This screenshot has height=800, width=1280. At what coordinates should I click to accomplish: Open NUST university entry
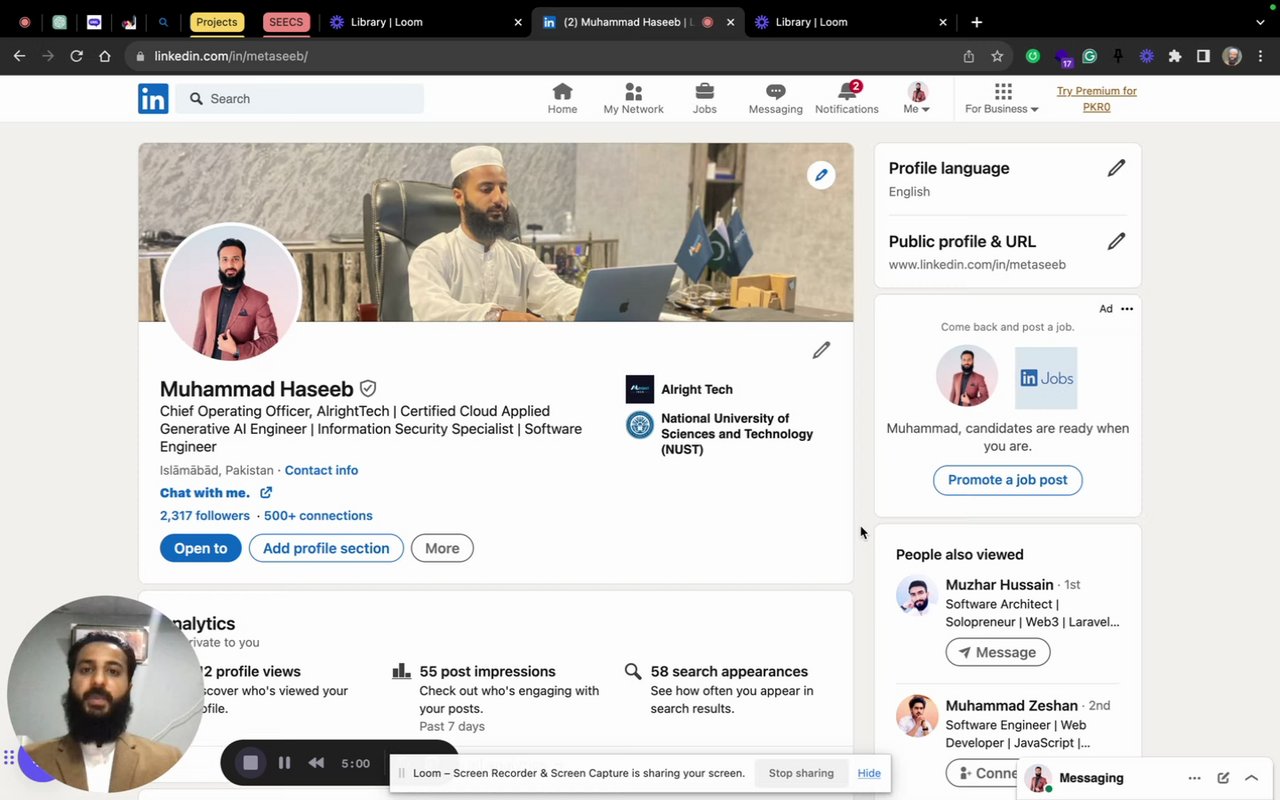720,433
